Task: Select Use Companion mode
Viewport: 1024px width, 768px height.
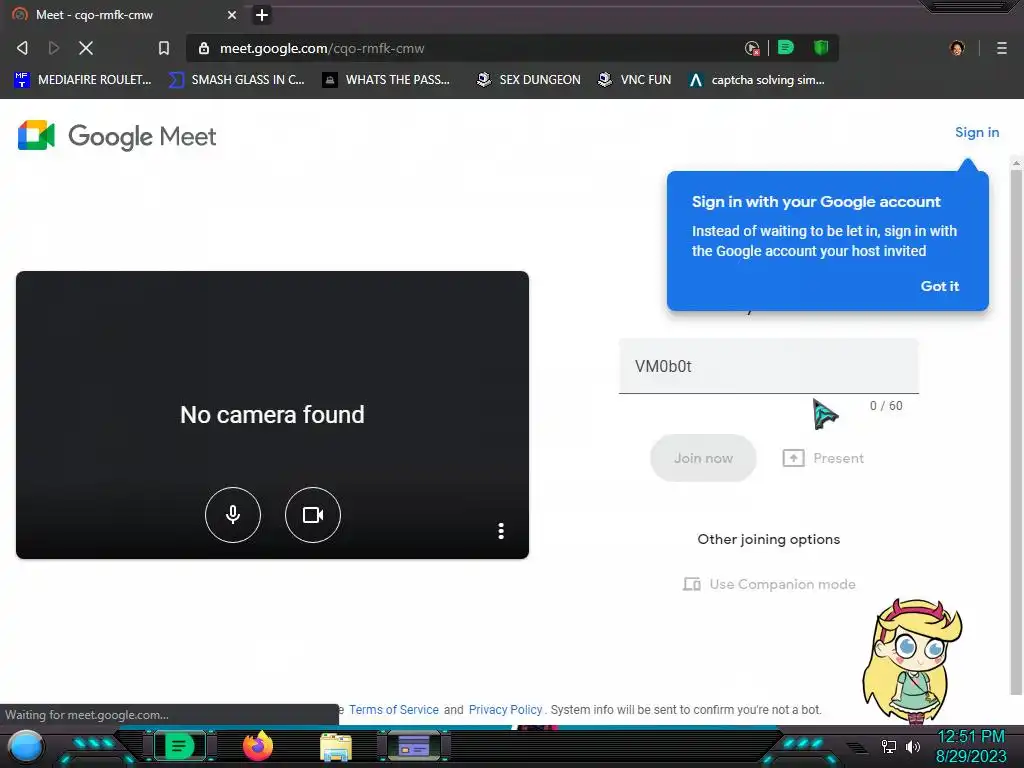Action: pos(769,584)
